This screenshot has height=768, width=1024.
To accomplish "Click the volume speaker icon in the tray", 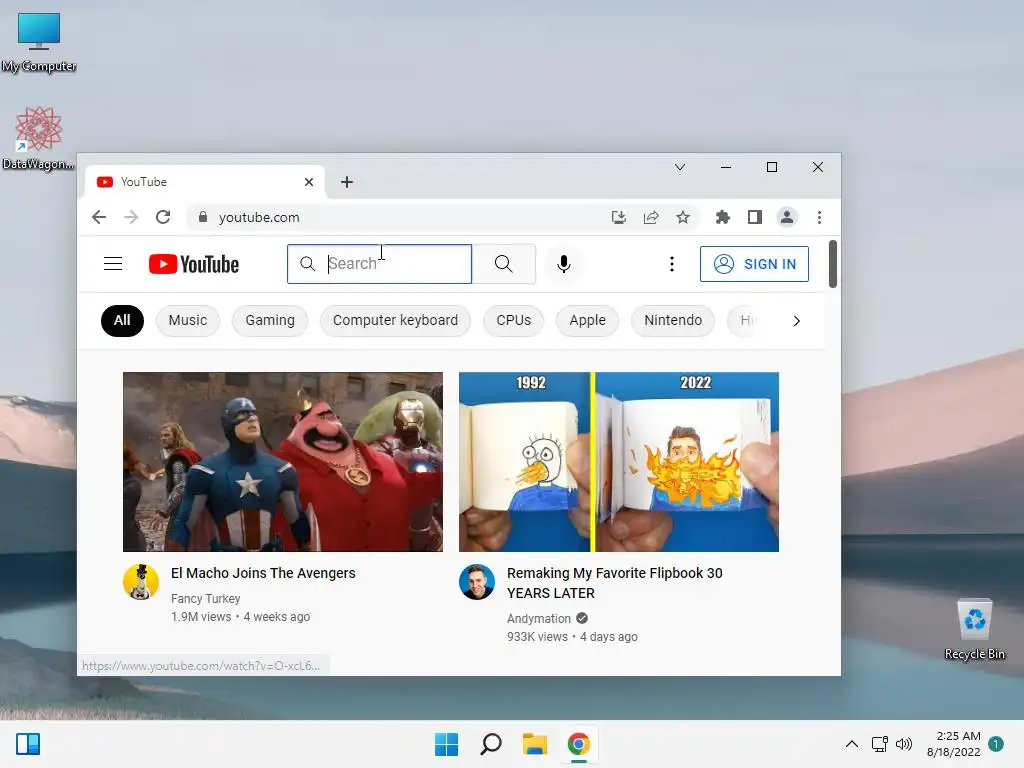I will (x=904, y=744).
